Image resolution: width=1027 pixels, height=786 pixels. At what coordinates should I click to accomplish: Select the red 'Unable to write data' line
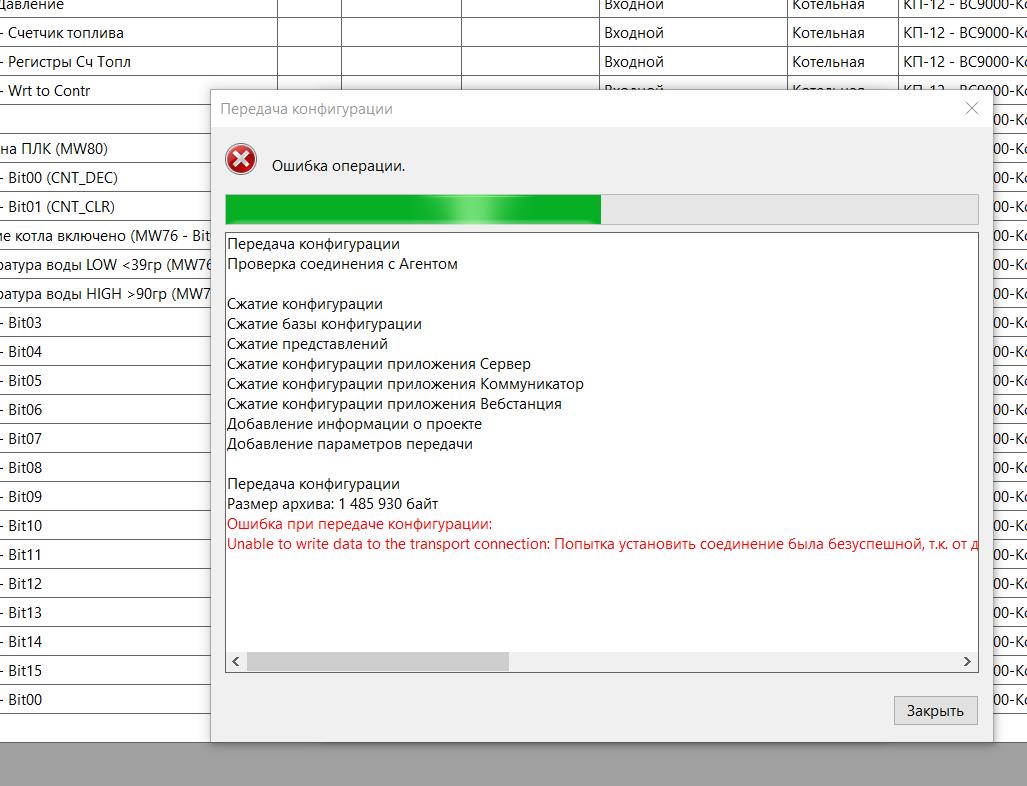[600, 544]
